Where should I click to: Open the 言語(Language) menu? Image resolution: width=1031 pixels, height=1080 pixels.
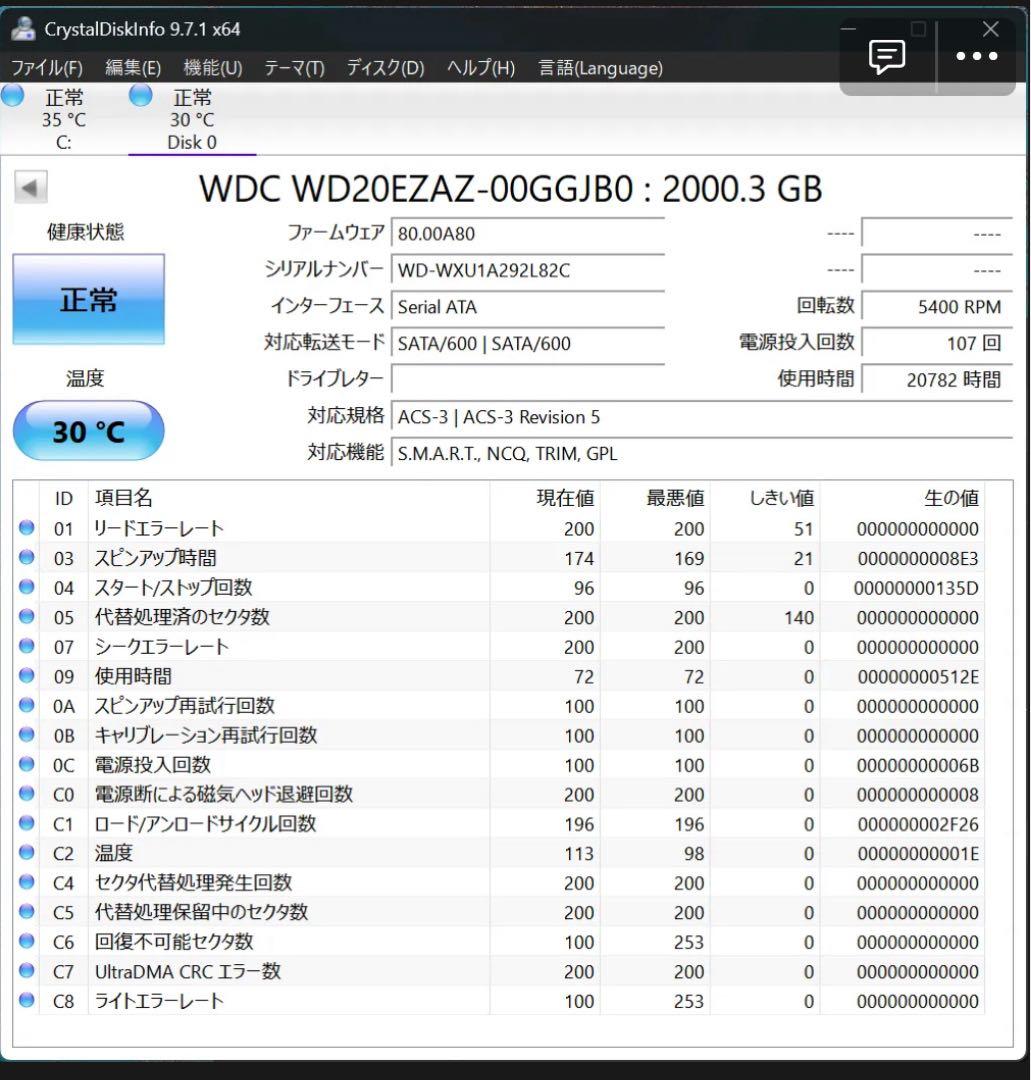coord(601,68)
